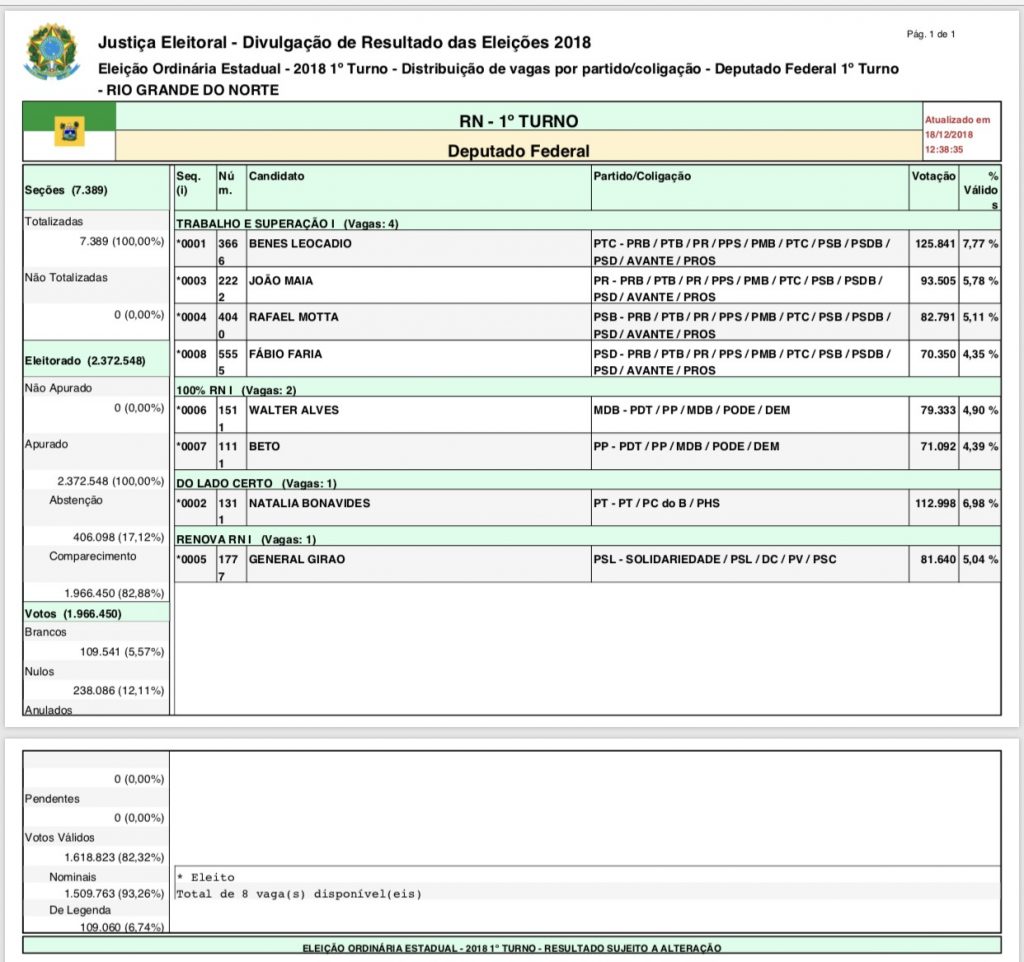Click the '* Eleito' legend note
The height and width of the screenshot is (962, 1024).
point(206,877)
